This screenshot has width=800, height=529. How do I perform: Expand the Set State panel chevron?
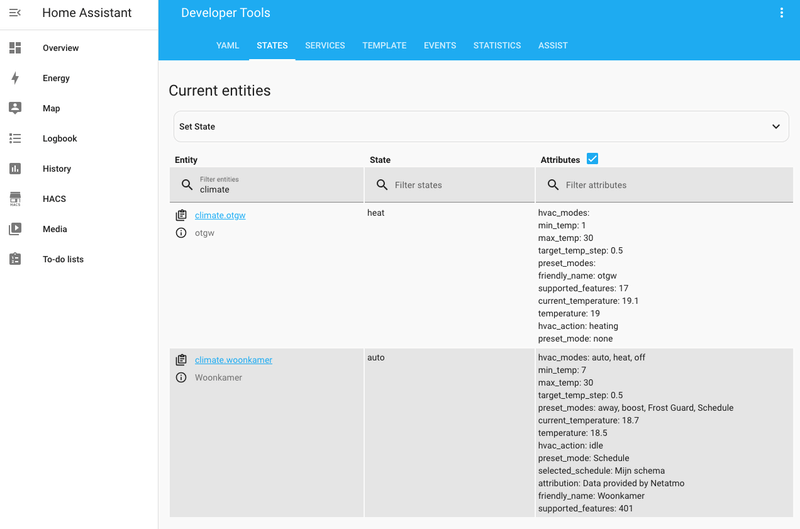[x=776, y=127]
